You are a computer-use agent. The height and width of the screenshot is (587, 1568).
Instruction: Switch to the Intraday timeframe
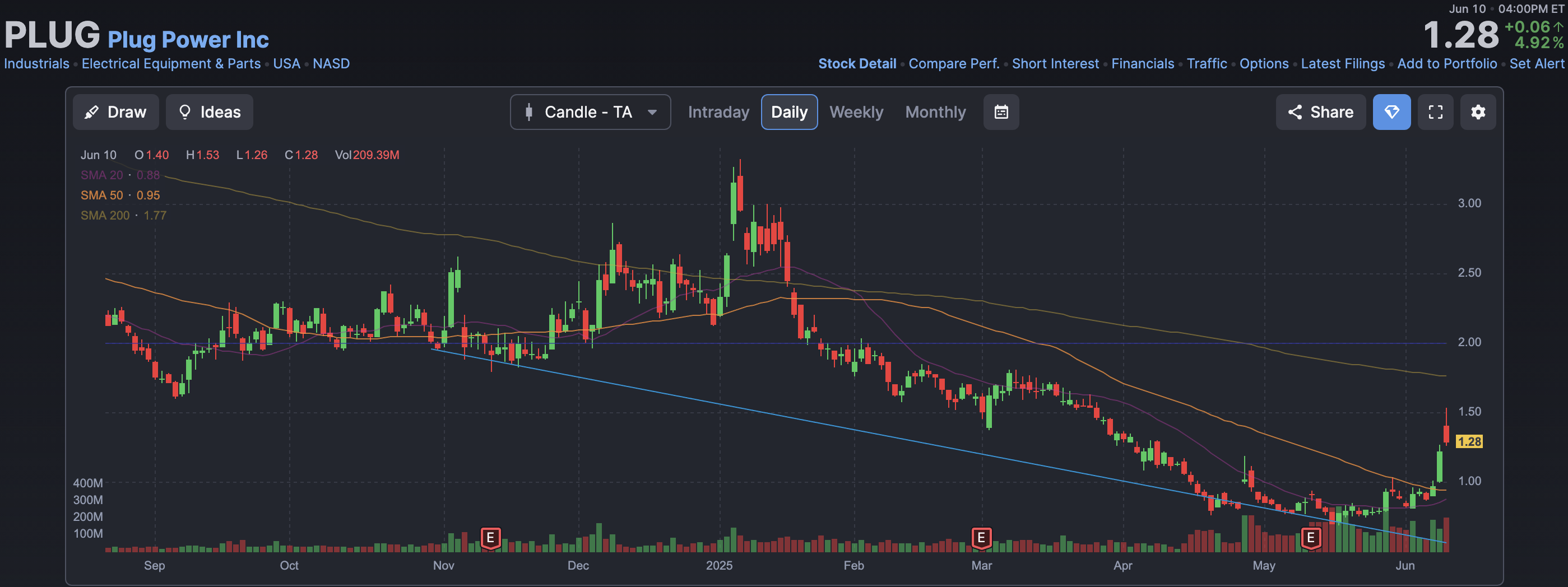(x=718, y=112)
